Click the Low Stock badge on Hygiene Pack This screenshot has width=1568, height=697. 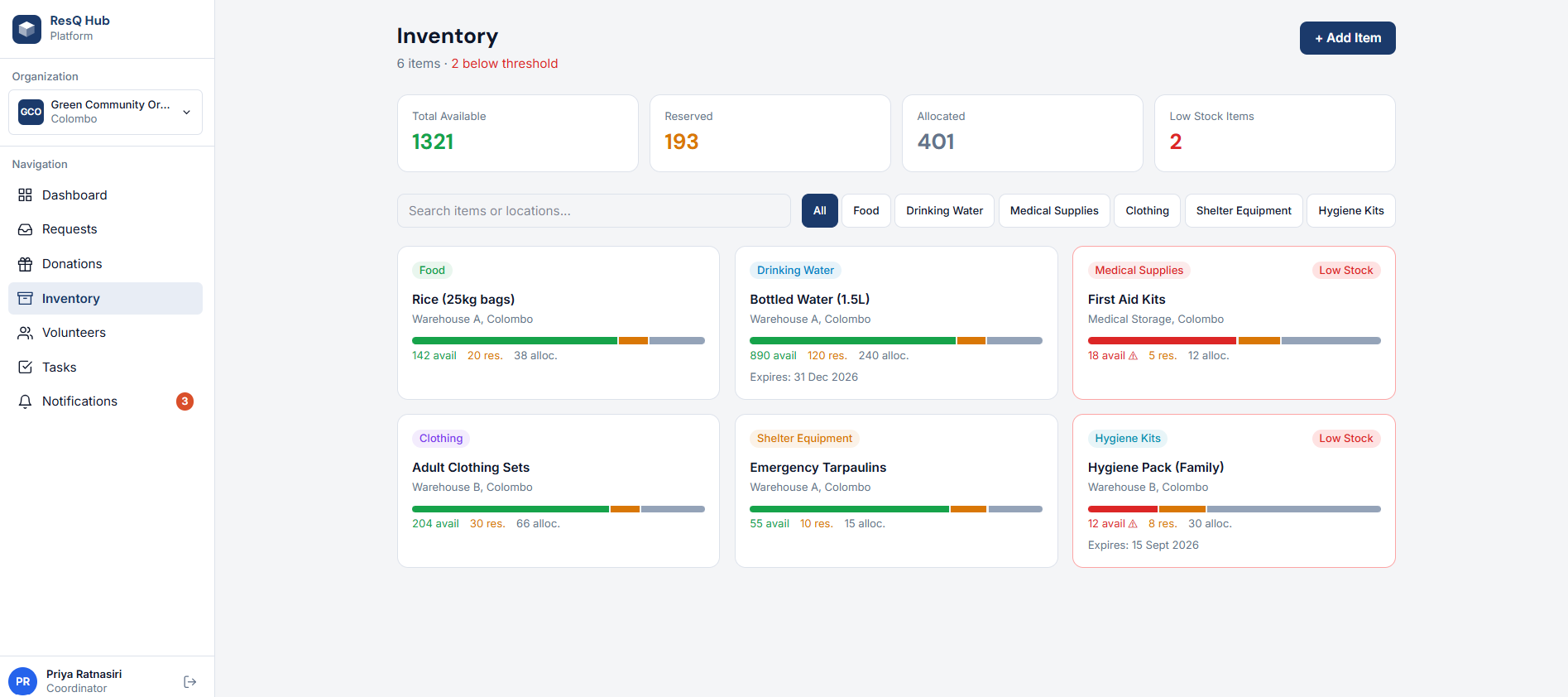click(1346, 439)
